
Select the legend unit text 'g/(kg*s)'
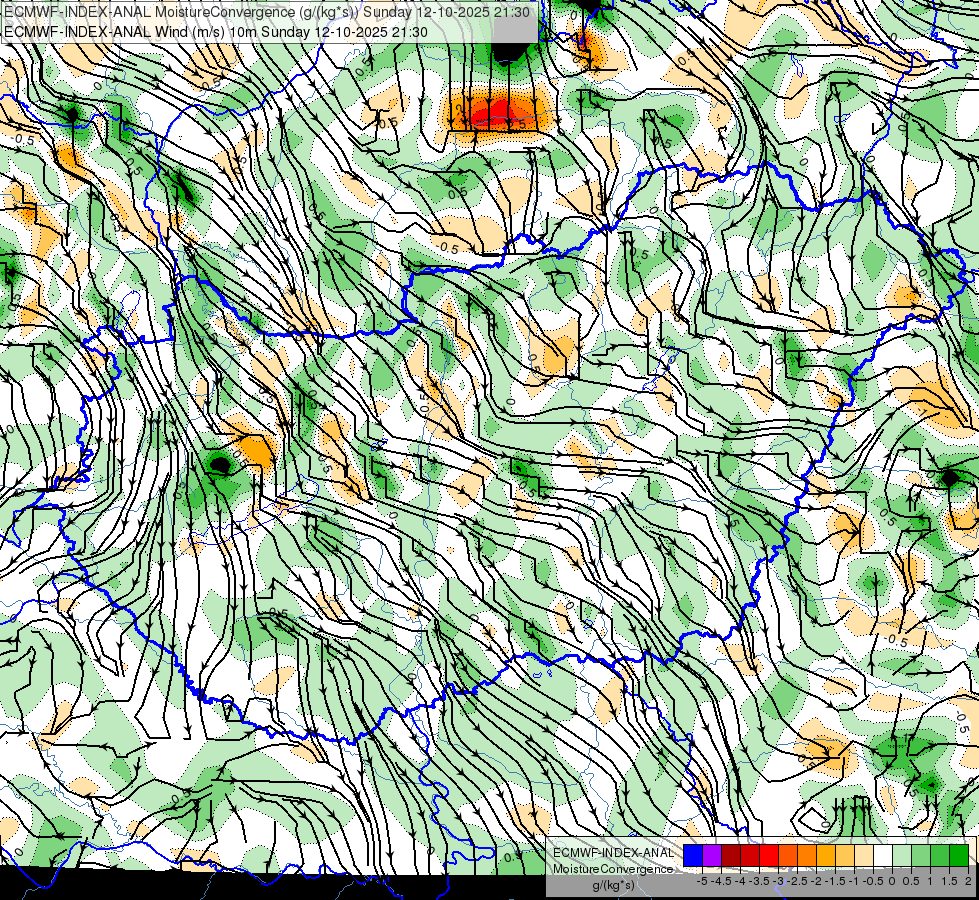614,885
